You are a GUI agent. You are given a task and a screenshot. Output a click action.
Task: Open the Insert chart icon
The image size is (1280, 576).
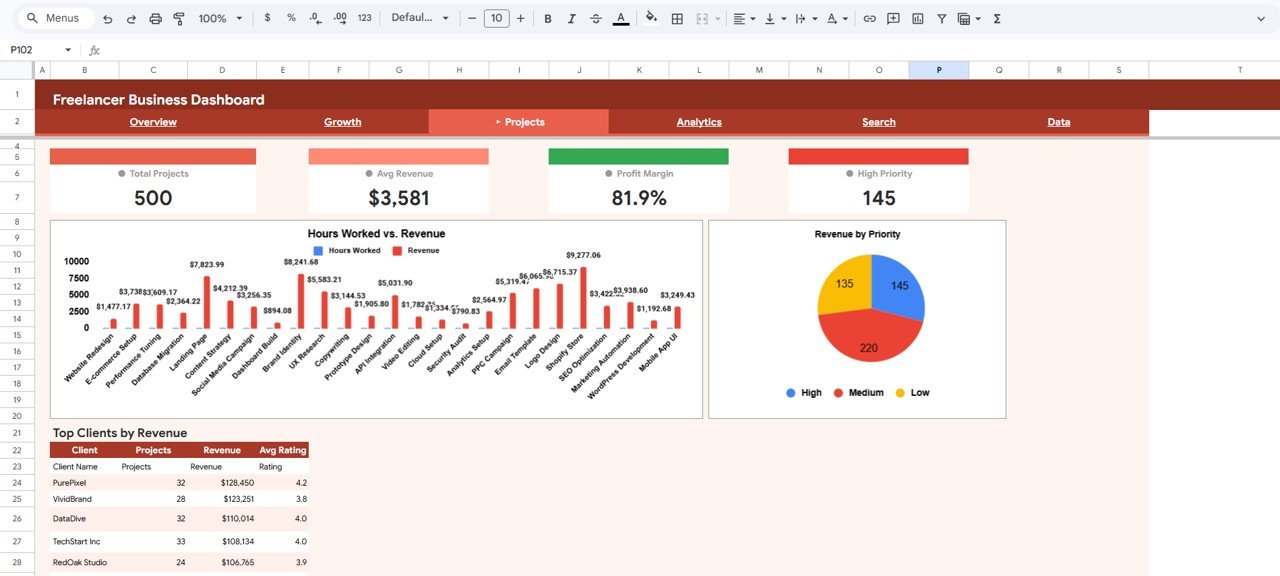[917, 18]
